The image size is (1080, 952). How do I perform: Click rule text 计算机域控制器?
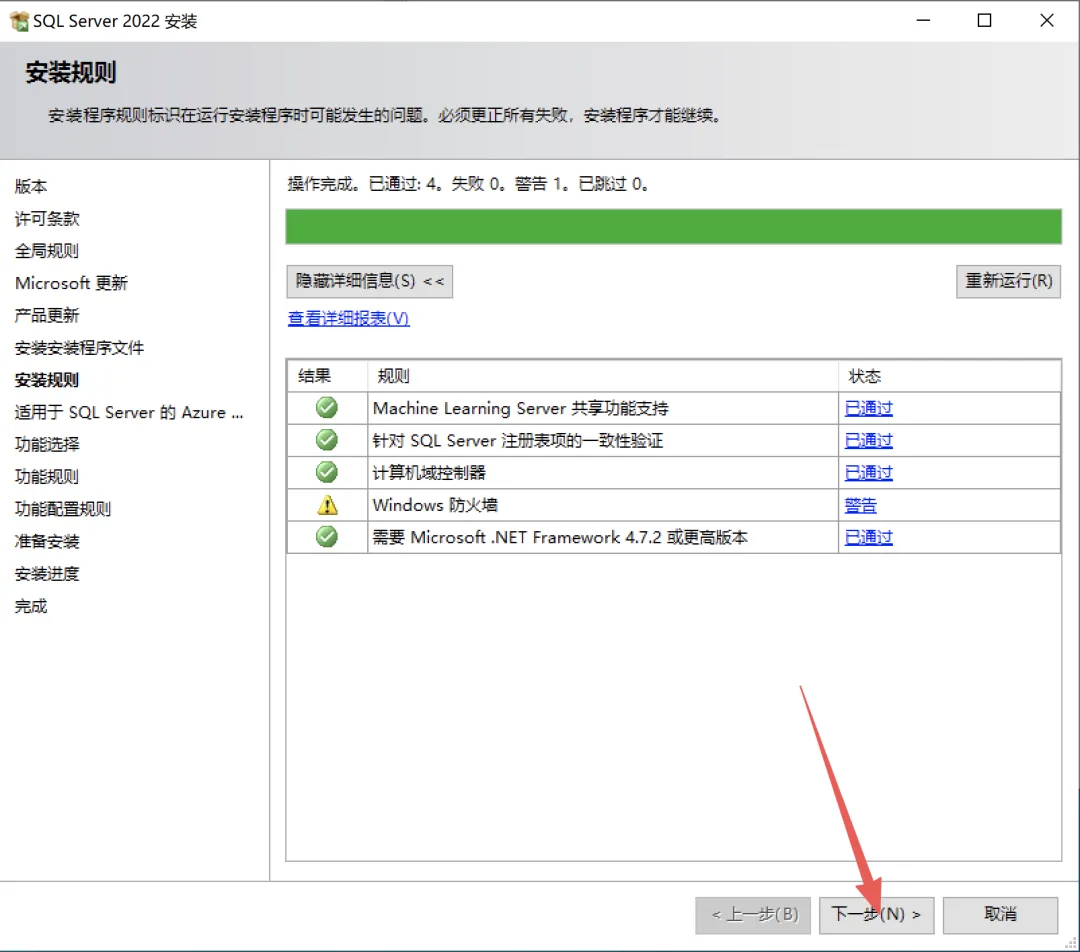[429, 473]
